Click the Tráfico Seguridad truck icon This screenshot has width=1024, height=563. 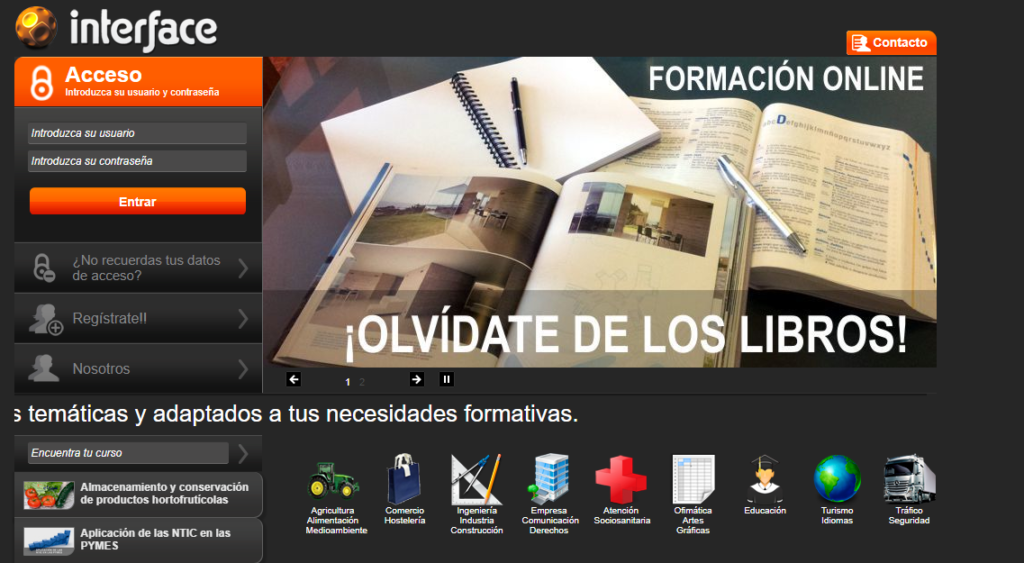click(909, 479)
